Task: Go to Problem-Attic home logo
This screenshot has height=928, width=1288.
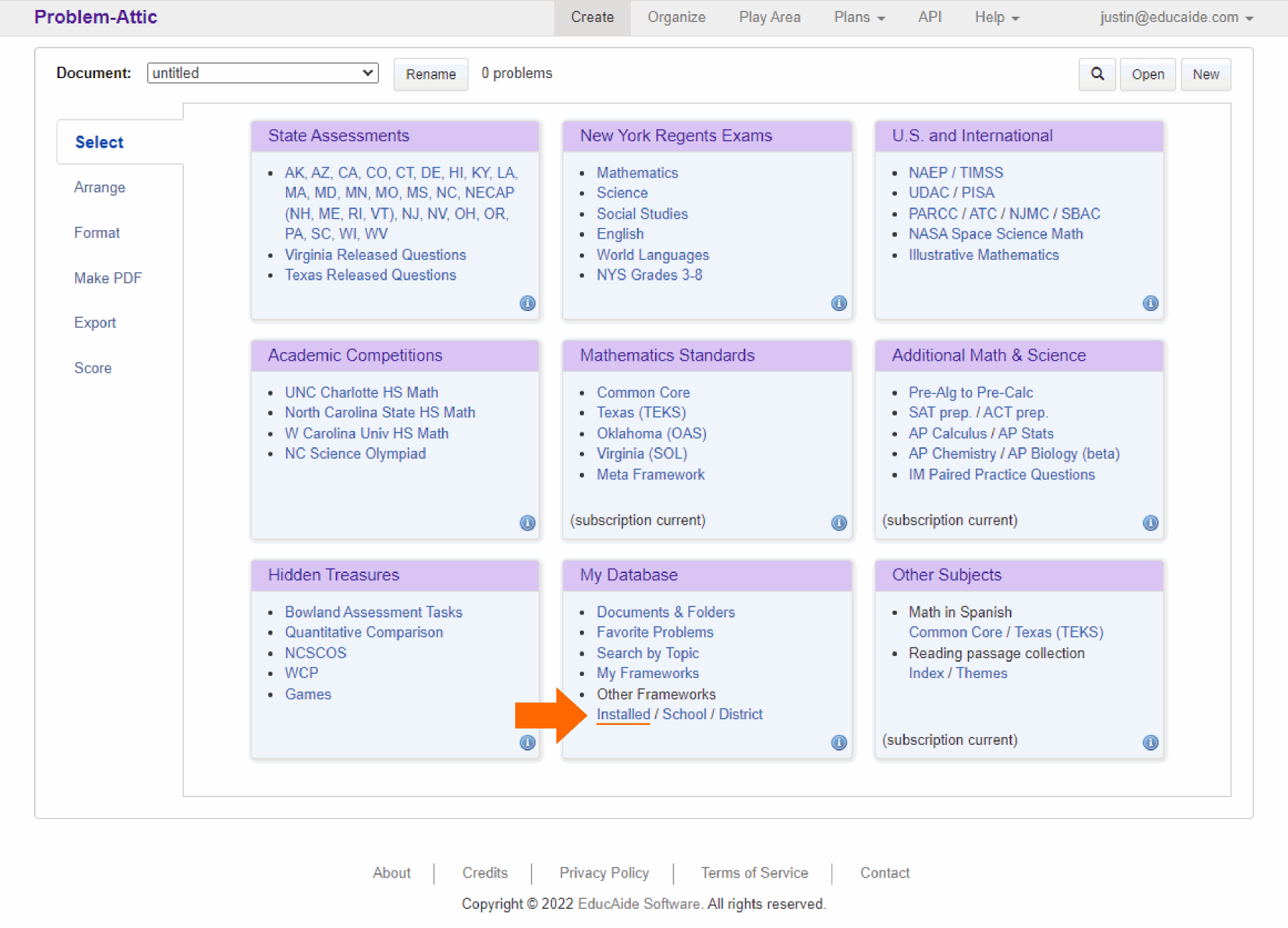Action: click(x=96, y=17)
